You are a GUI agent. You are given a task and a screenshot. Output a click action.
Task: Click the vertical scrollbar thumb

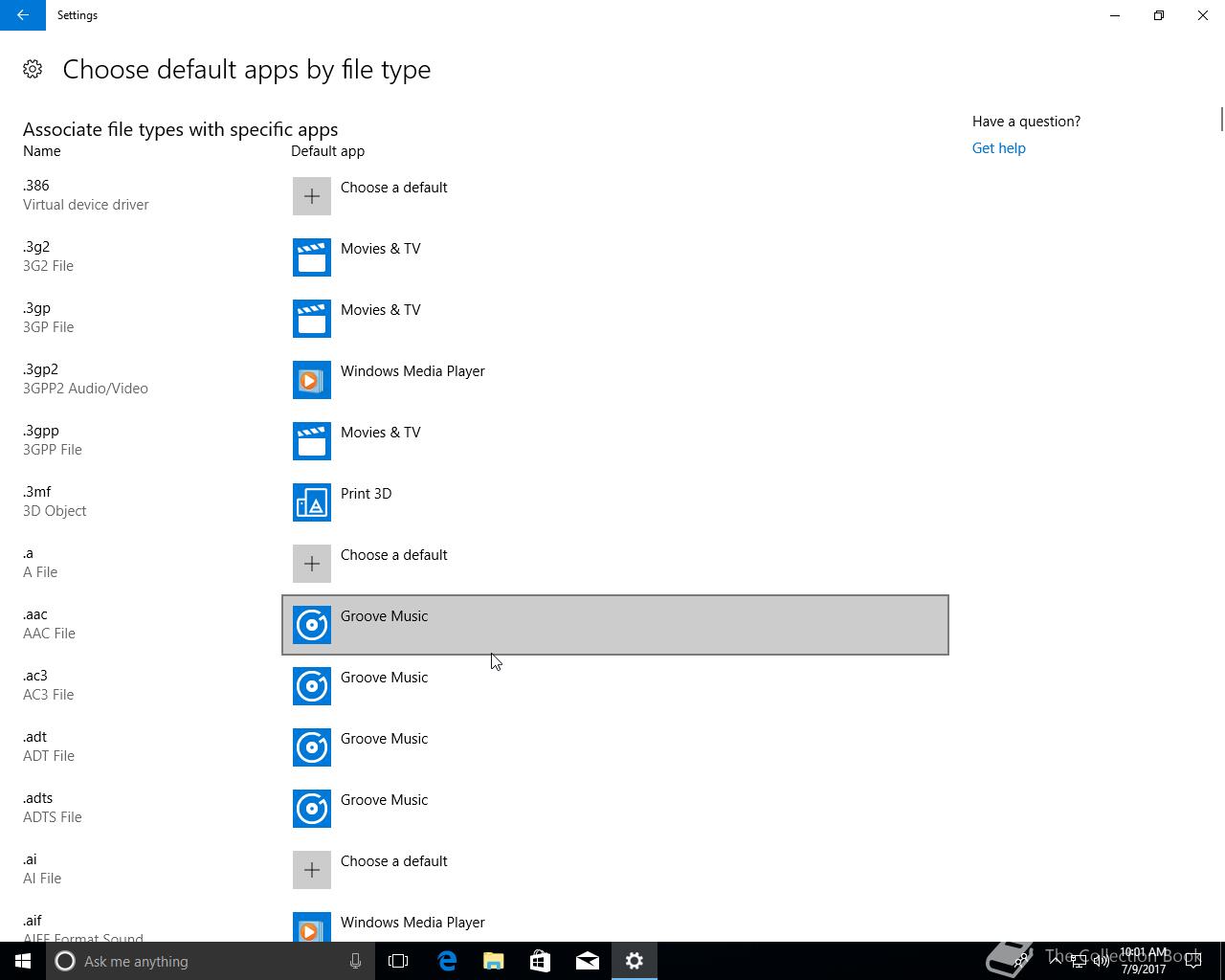[x=1221, y=120]
